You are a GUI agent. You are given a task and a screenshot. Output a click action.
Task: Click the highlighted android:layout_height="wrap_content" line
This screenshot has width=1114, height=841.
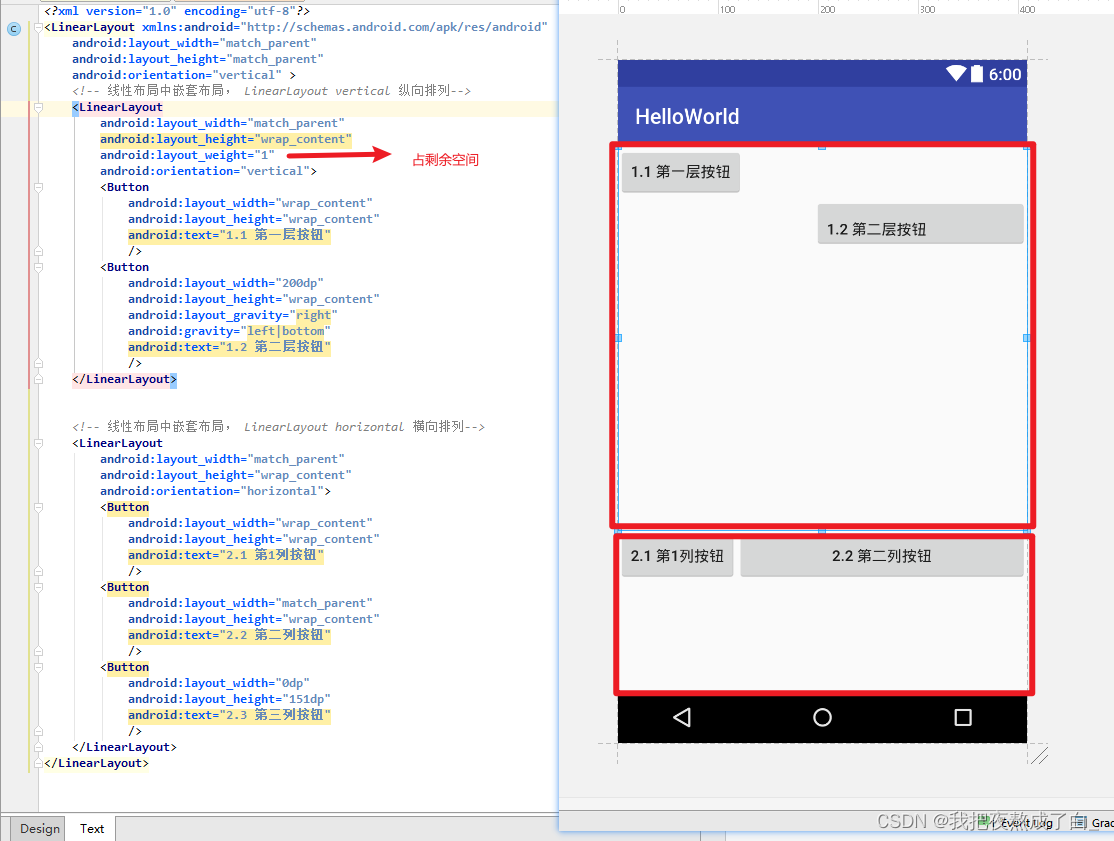[225, 139]
